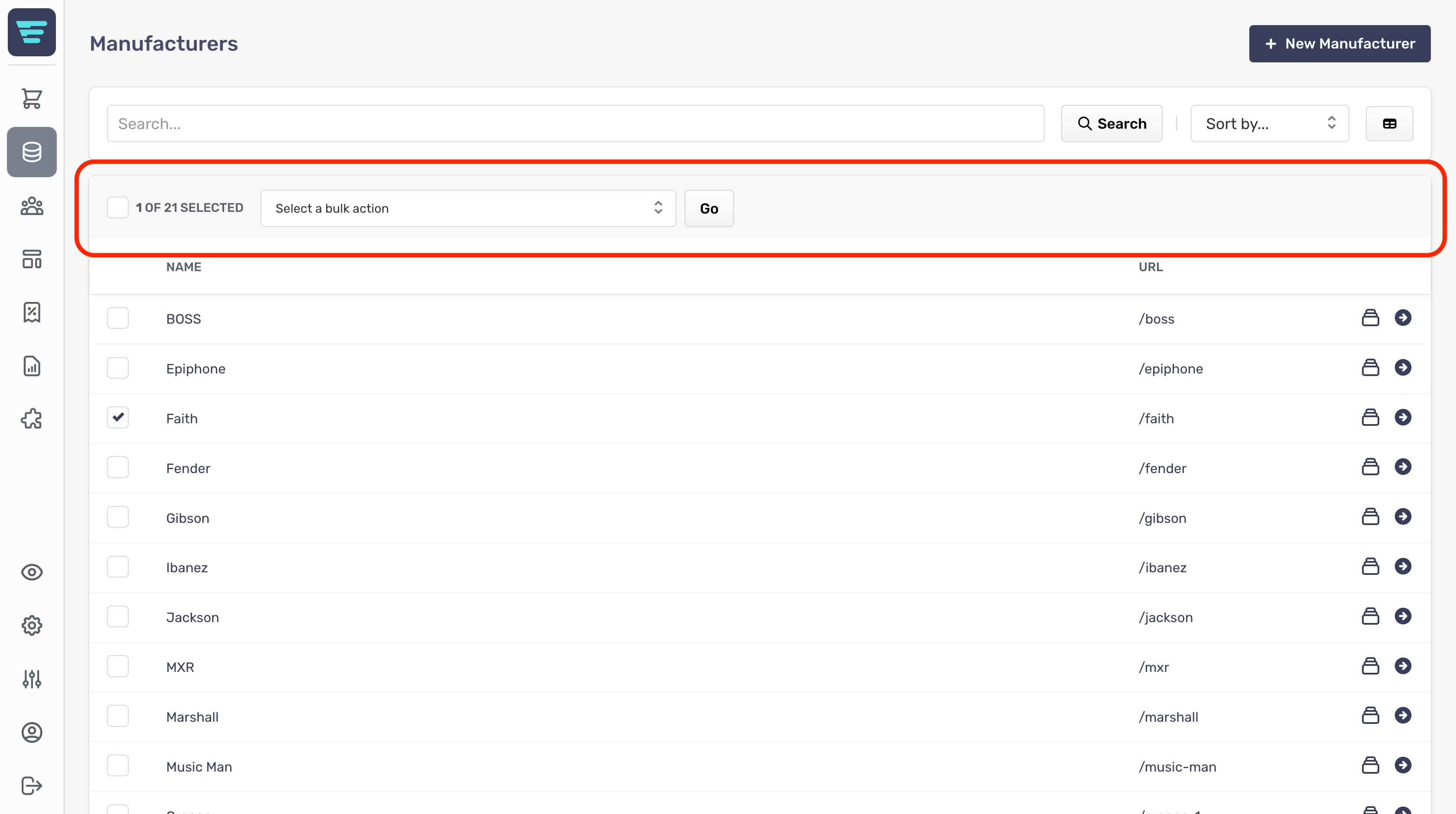The height and width of the screenshot is (814, 1456).
Task: Open the storefront layout sidebar icon
Action: coord(32,259)
